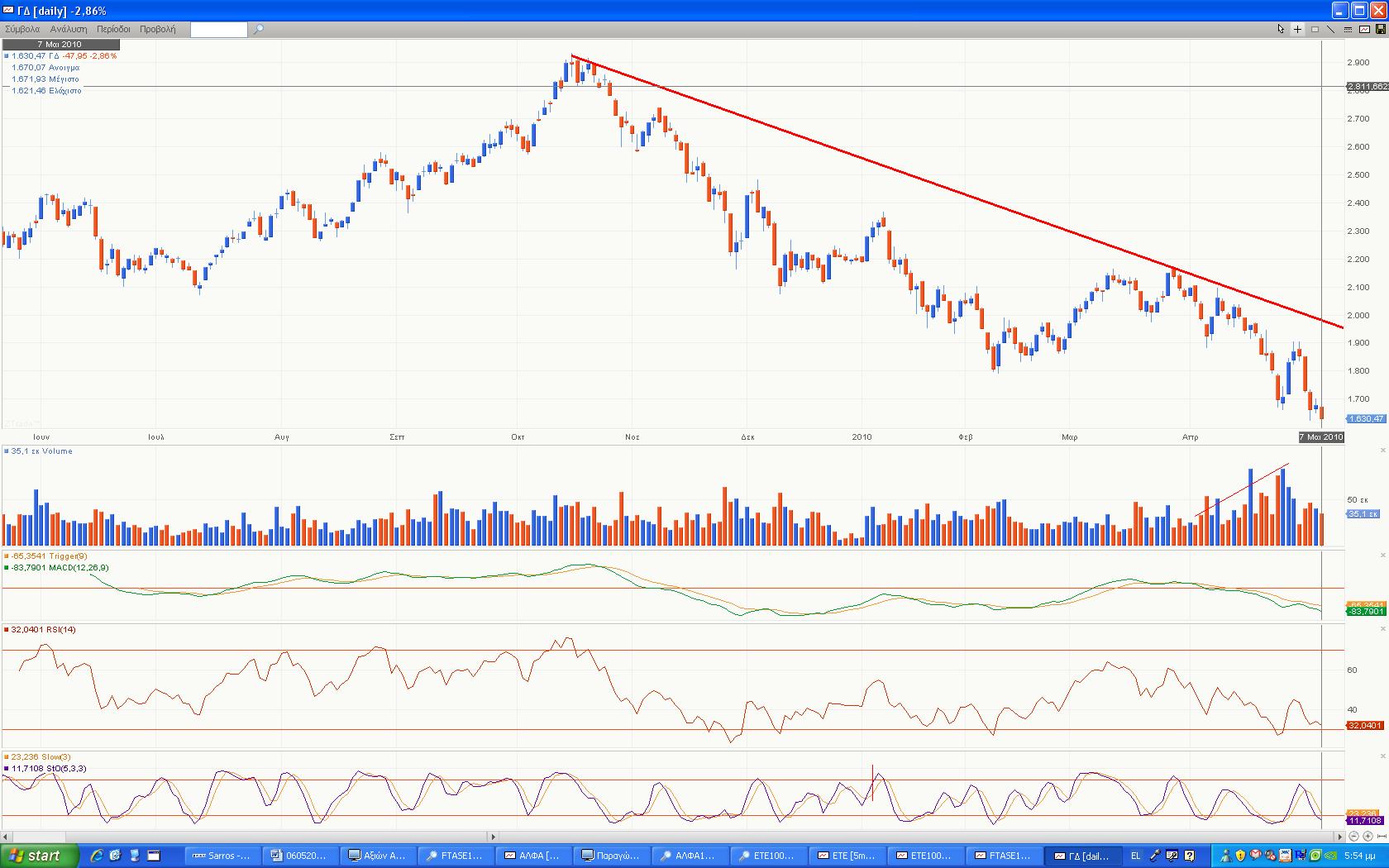1389x868 pixels.
Task: Click the language bar microphone icon
Action: coord(1157,856)
